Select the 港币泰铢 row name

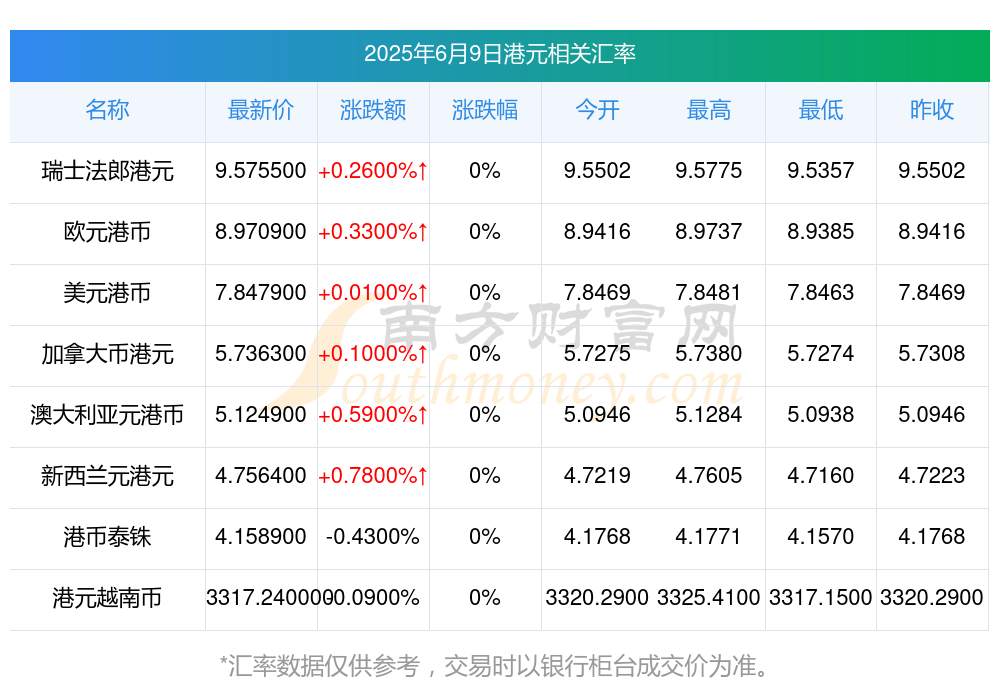click(107, 537)
